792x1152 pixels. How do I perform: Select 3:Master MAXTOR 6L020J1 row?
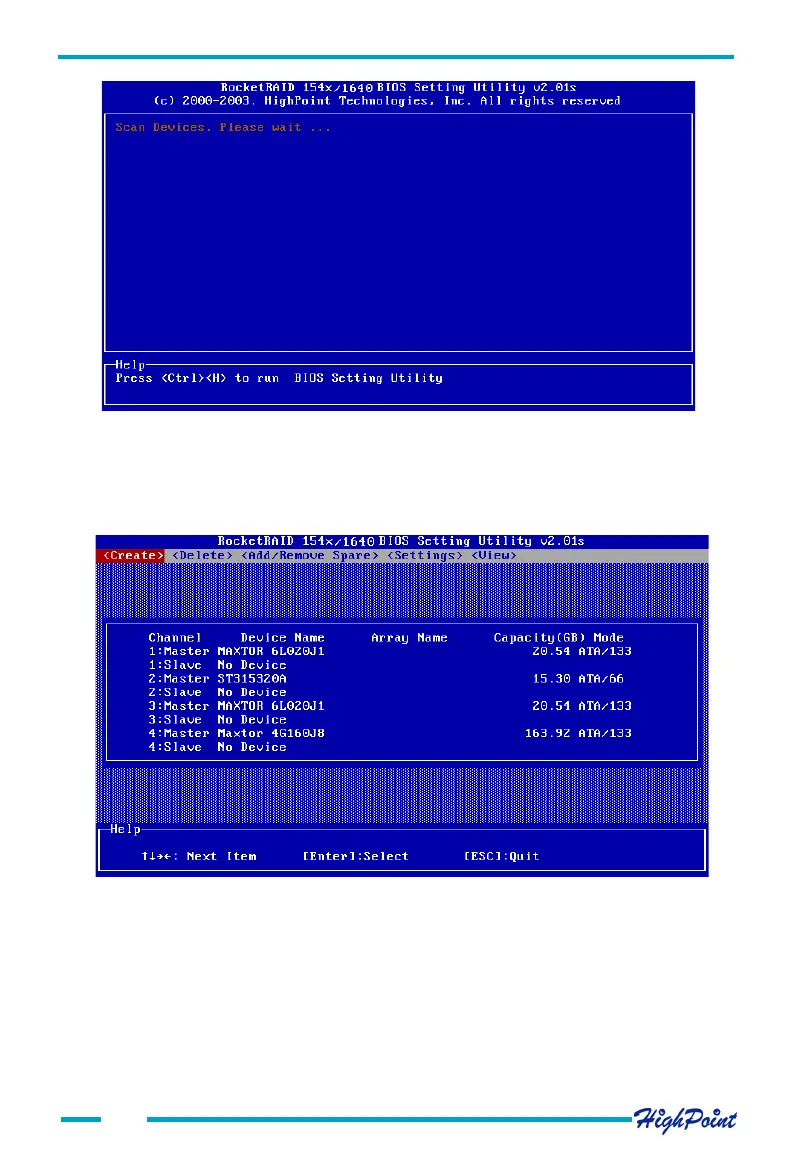click(389, 706)
